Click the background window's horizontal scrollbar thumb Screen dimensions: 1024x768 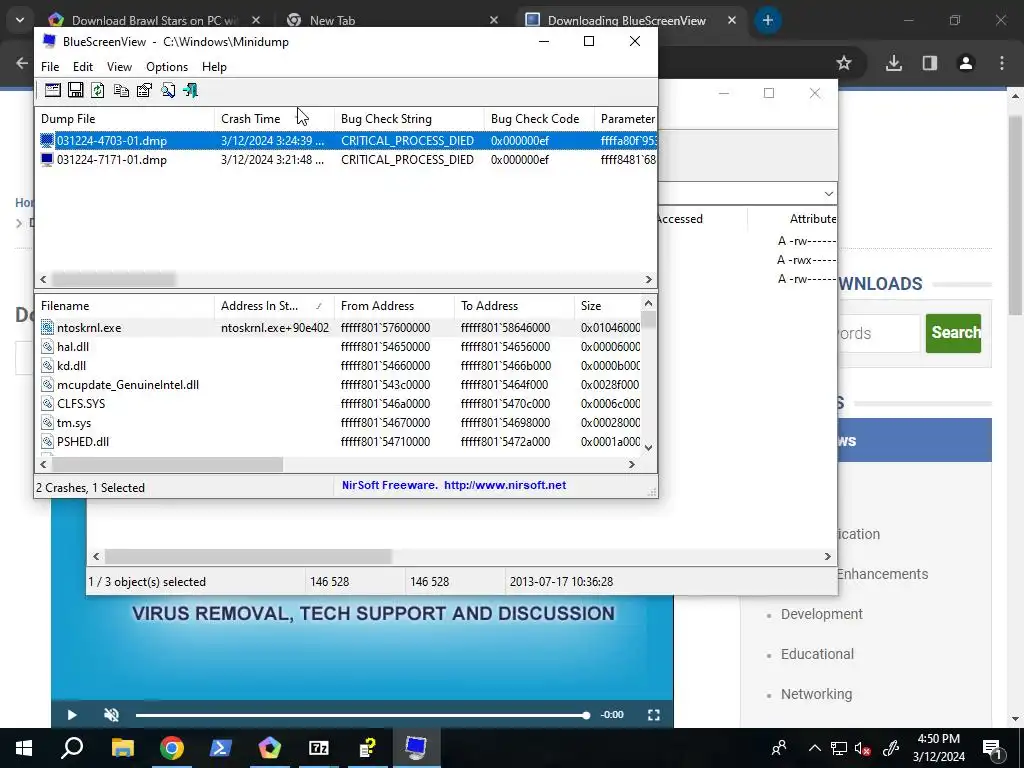coord(248,556)
